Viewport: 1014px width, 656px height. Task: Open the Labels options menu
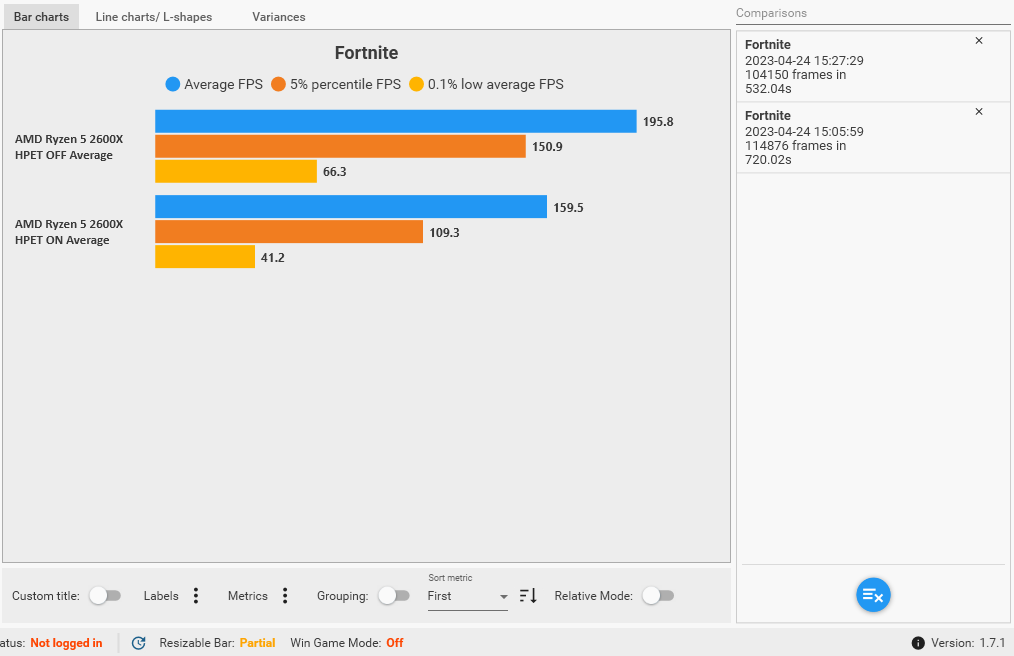195,595
